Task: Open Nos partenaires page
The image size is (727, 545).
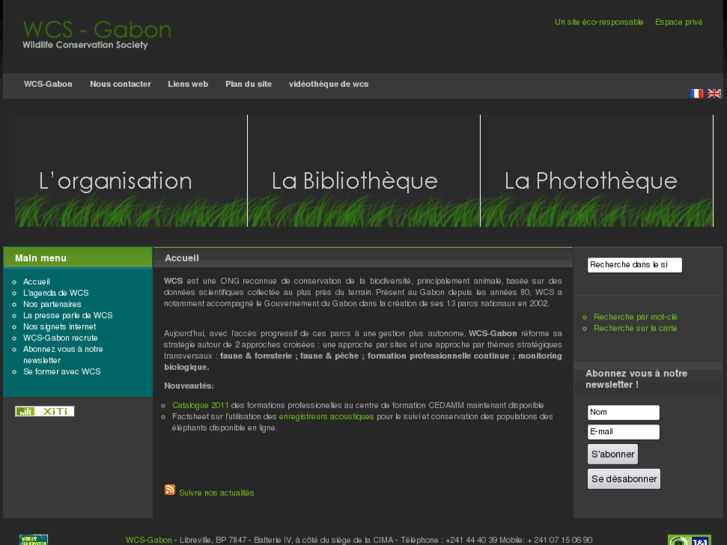Action: pos(52,304)
